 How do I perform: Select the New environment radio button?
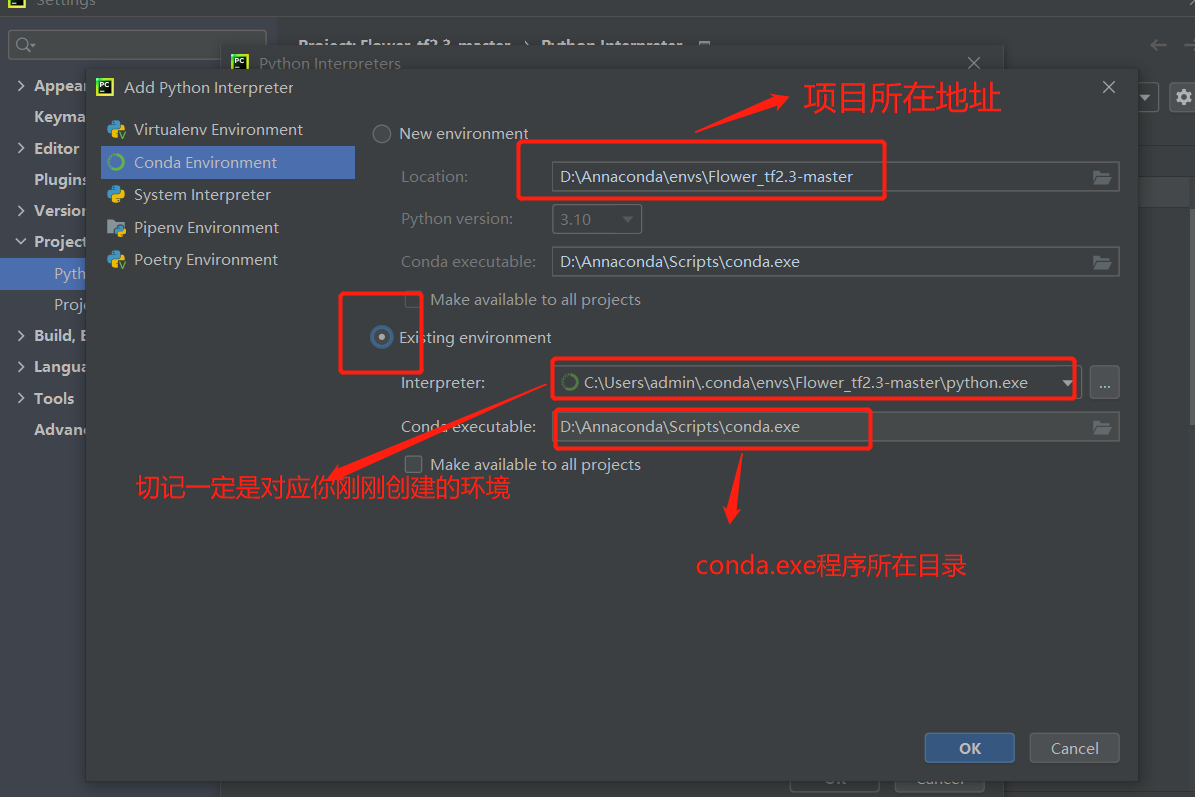pyautogui.click(x=382, y=134)
